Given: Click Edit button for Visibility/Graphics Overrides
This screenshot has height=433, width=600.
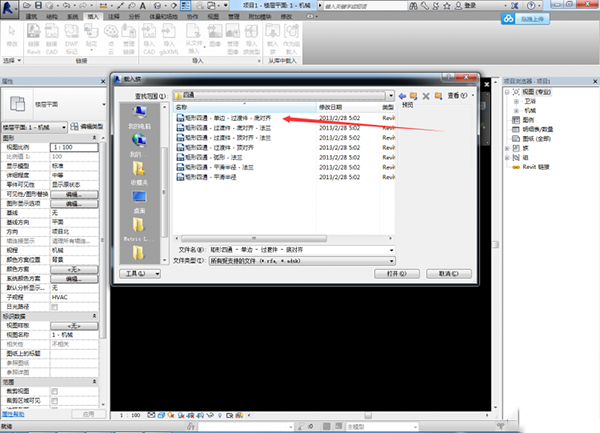Looking at the screenshot, I should [74, 194].
